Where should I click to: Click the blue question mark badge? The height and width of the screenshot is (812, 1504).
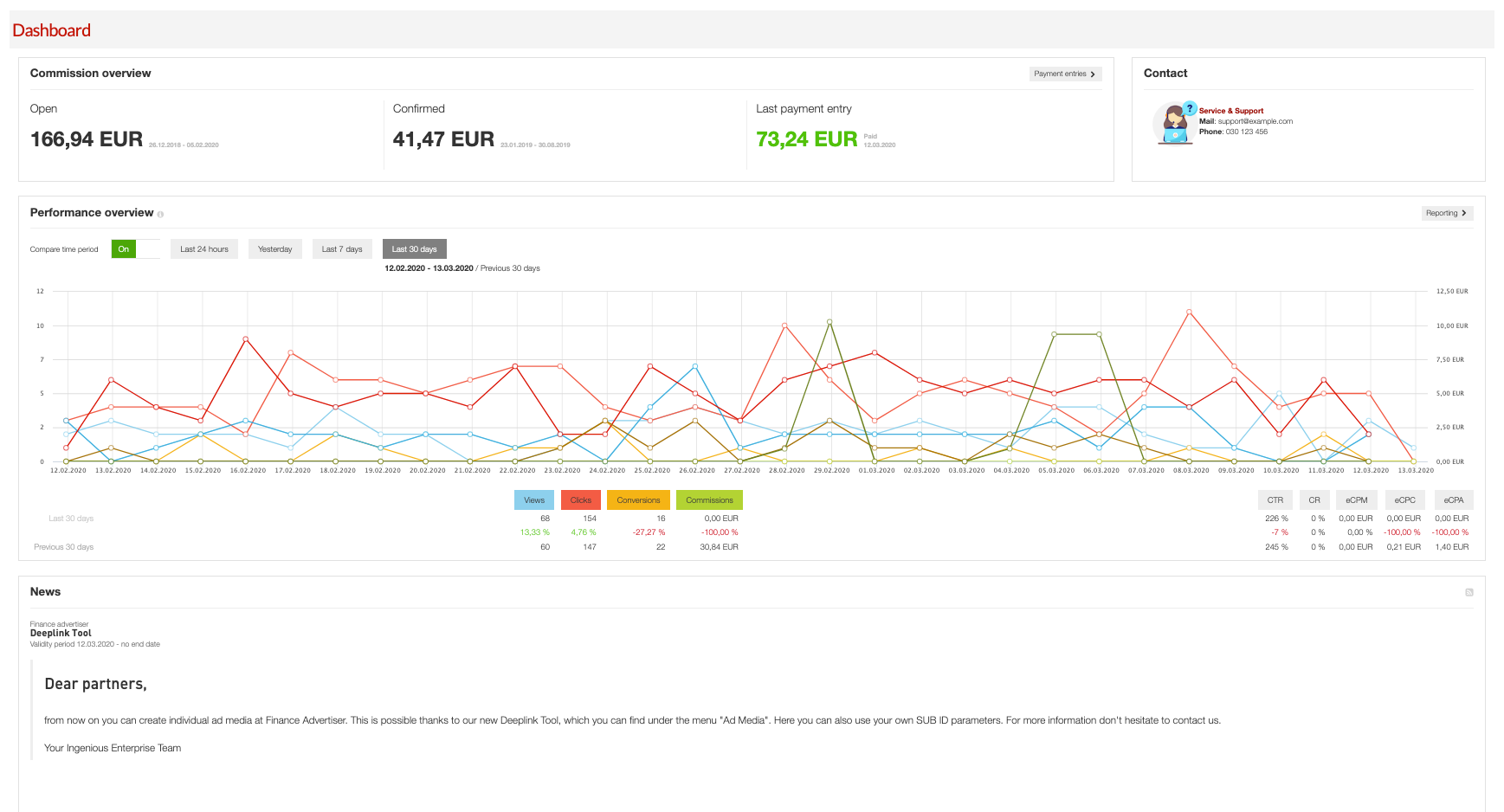click(x=1190, y=108)
